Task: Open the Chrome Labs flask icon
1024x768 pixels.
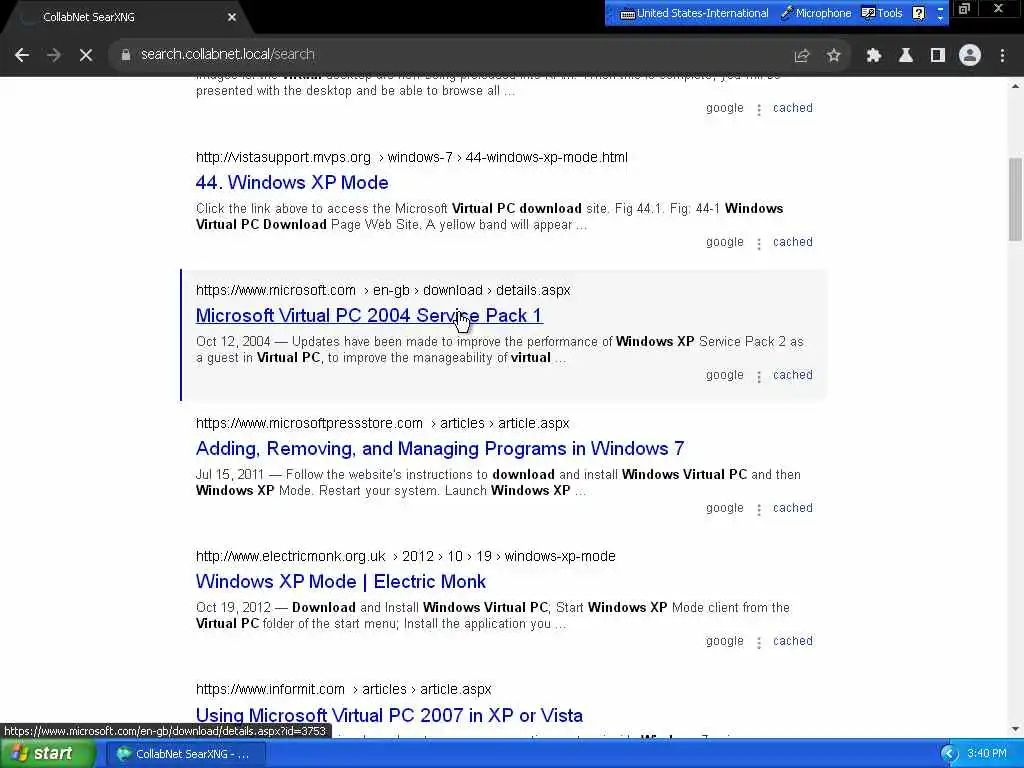Action: pyautogui.click(x=906, y=56)
